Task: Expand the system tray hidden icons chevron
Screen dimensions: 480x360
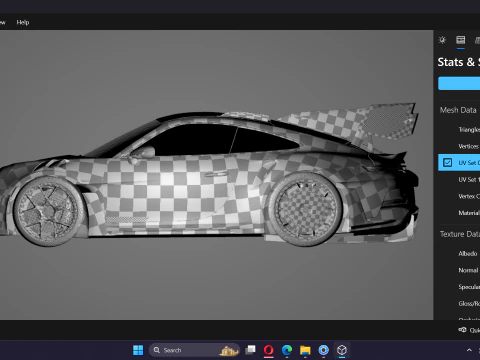Action: pos(469,350)
